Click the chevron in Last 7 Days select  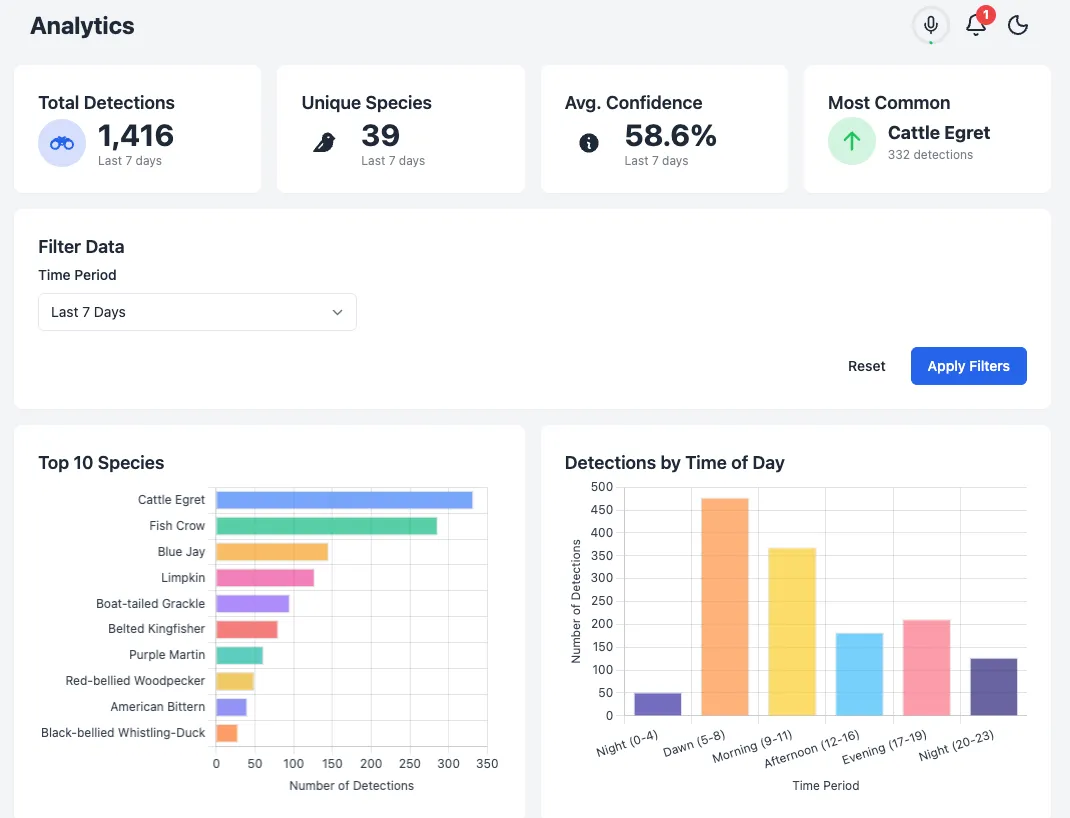337,312
